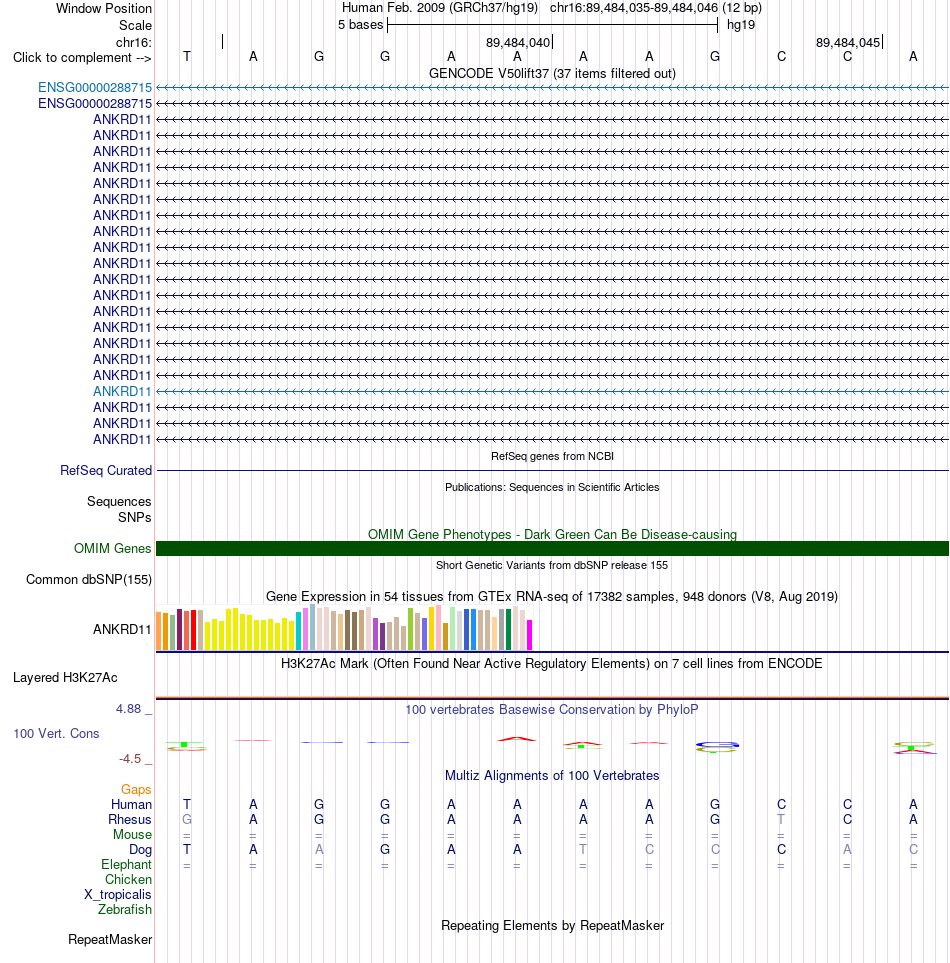Click the RefSeq Curated intron line
This screenshot has height=963, width=950.
coord(552,470)
